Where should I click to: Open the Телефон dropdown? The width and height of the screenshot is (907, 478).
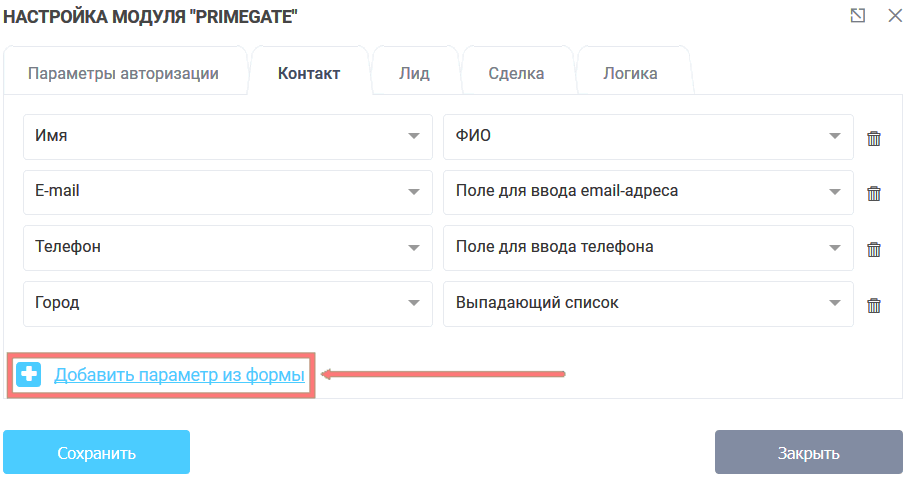click(228, 248)
